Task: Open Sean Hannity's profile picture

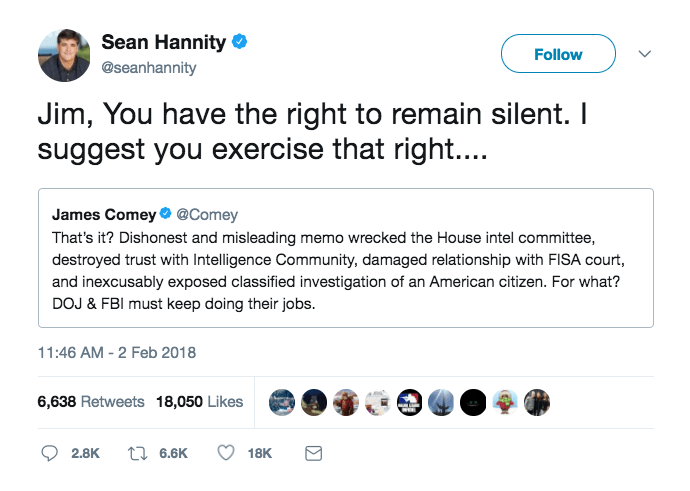Action: (64, 55)
